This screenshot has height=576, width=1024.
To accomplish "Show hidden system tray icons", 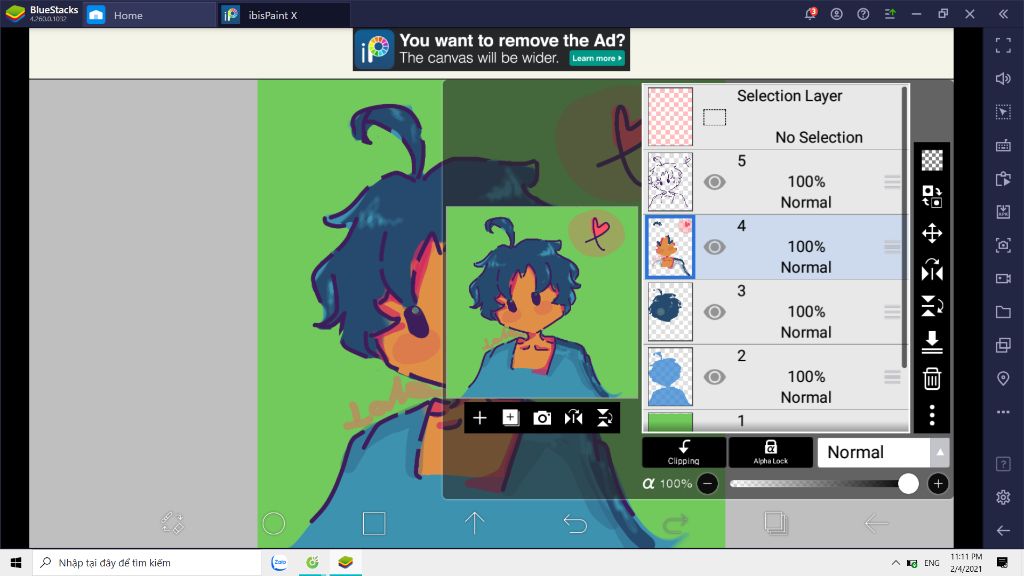I will coord(895,562).
